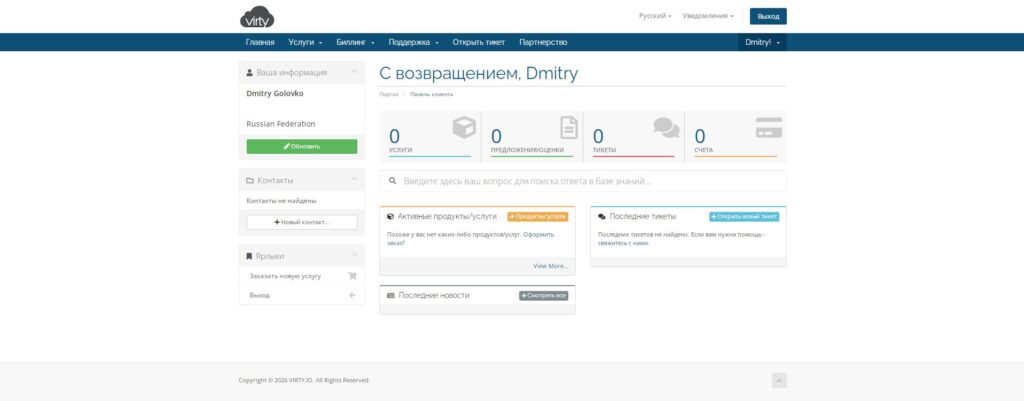The width and height of the screenshot is (1024, 401).
Task: Click the Выход shortcut in Ярлыки
Action: pos(302,295)
